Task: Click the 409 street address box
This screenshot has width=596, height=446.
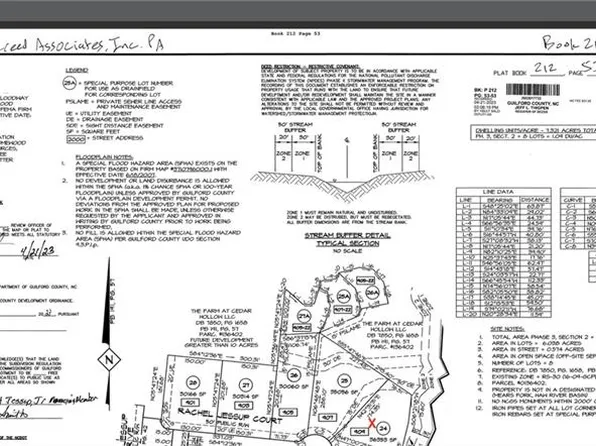Action: pos(358,432)
